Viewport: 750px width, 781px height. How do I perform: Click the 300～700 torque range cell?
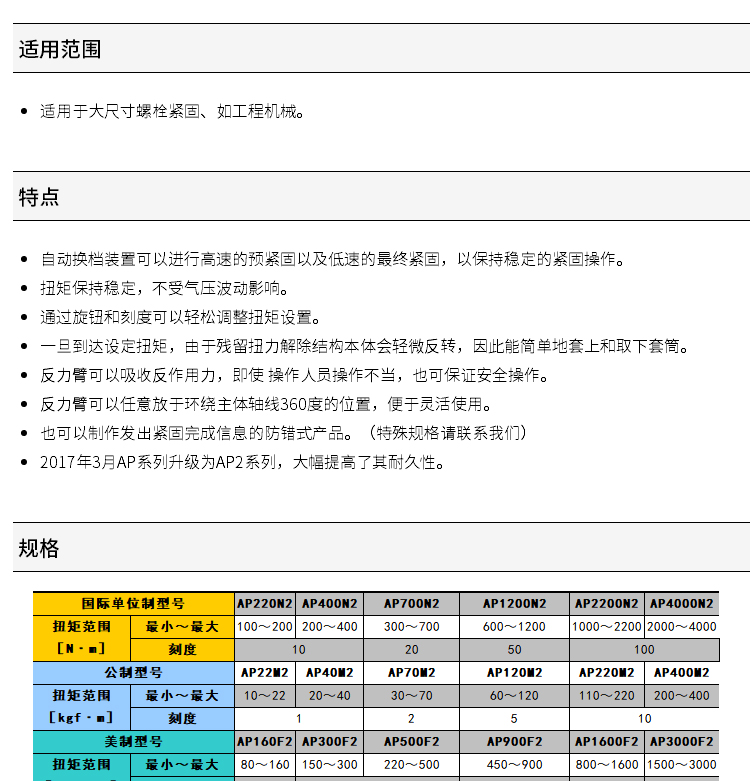point(412,627)
